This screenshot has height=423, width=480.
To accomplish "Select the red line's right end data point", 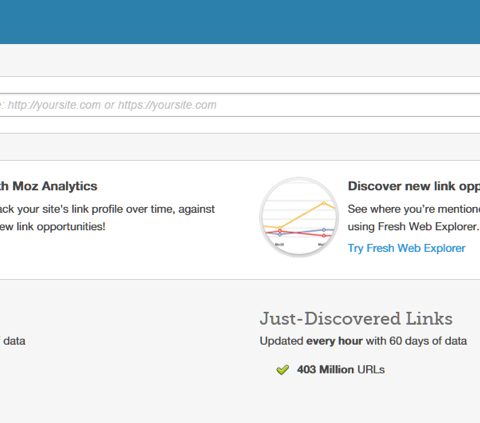I will (x=324, y=235).
